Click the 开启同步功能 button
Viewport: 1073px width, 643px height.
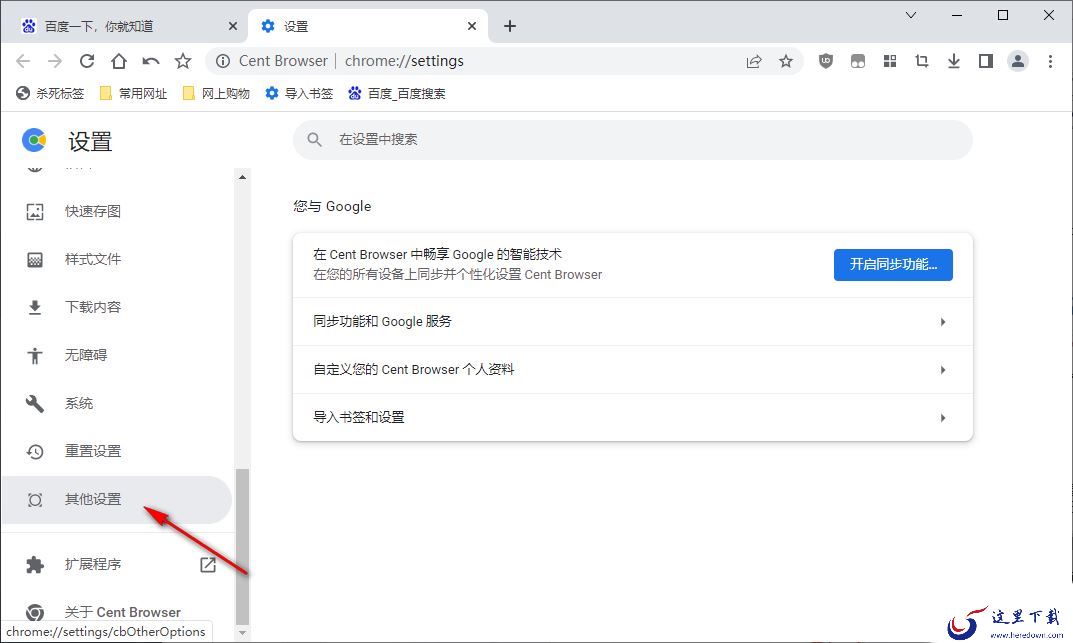point(893,265)
